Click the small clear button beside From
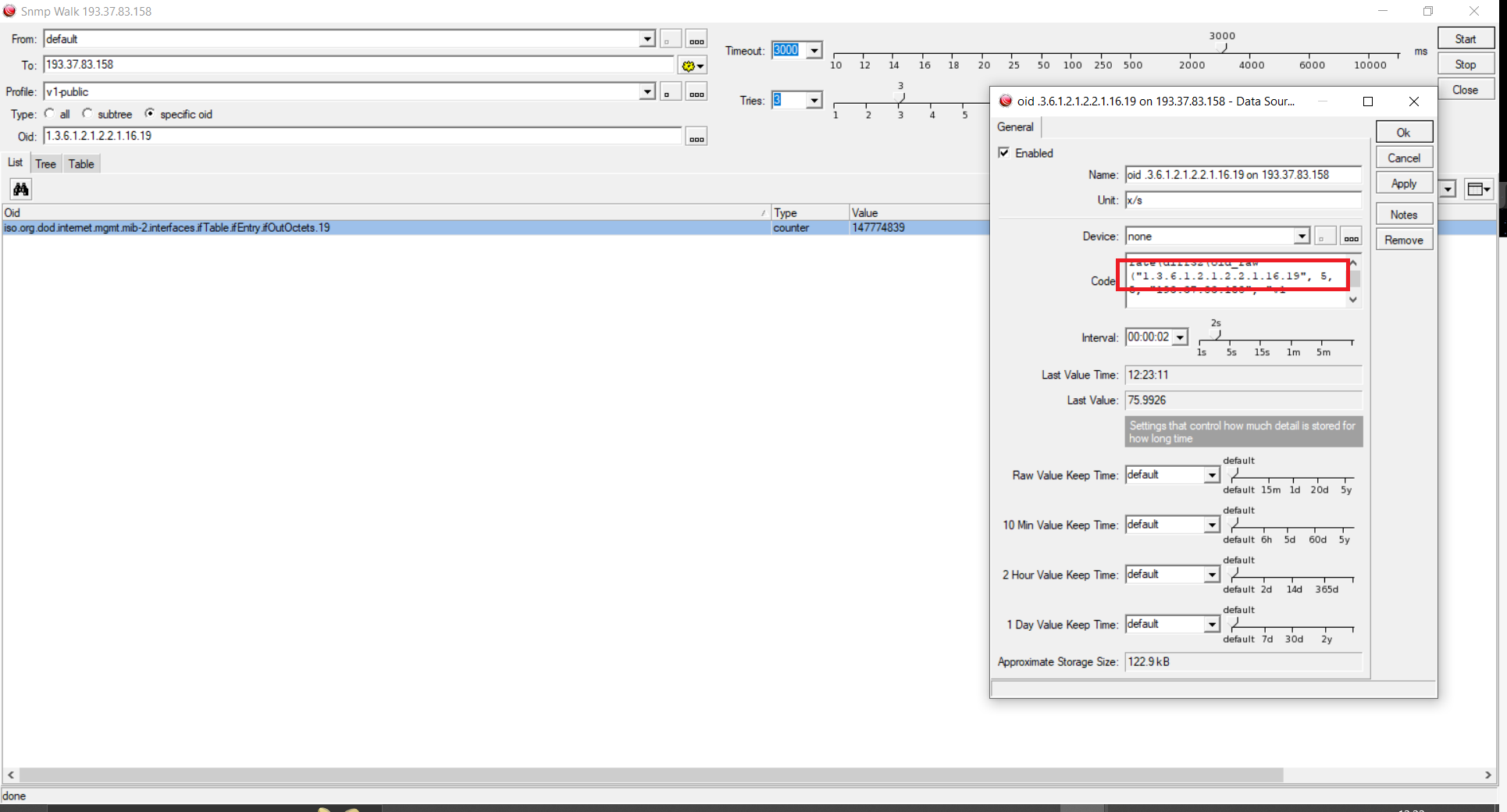Viewport: 1507px width, 812px height. pos(670,40)
